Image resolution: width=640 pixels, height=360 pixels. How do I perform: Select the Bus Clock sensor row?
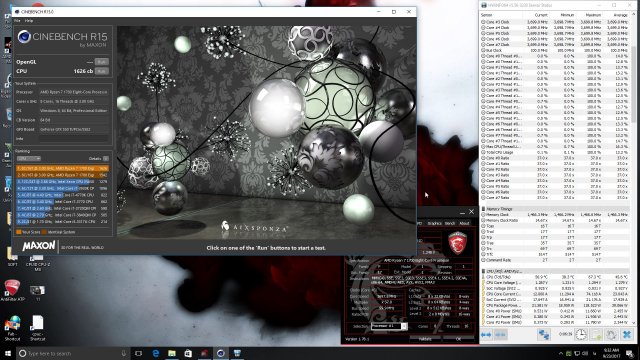[556, 50]
